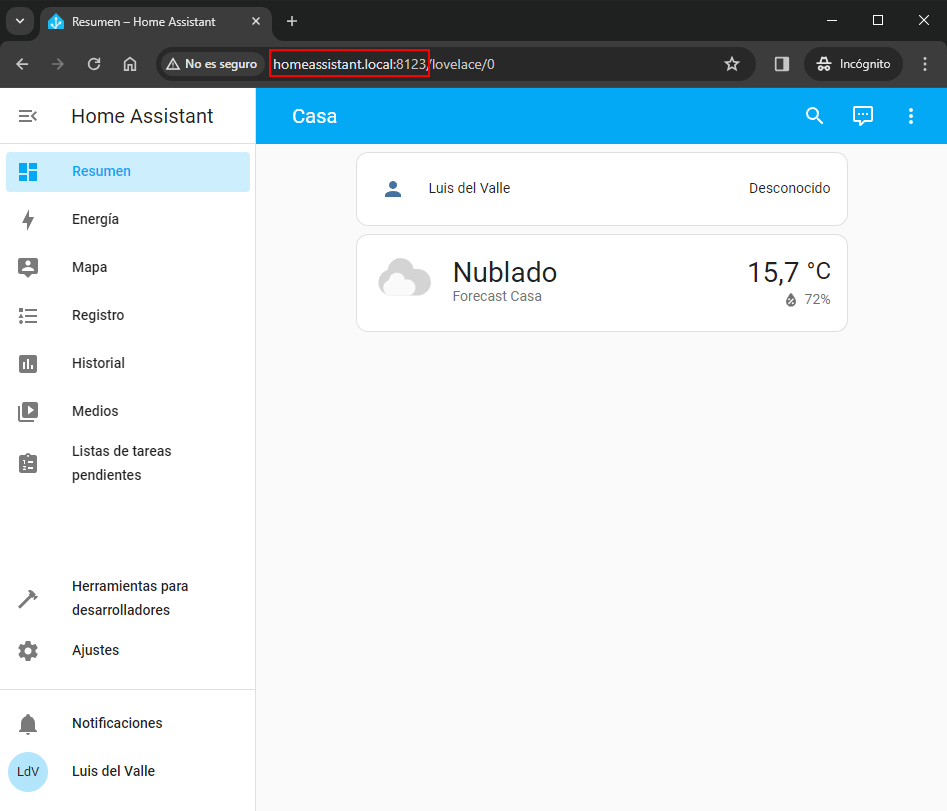The width and height of the screenshot is (947, 811).
Task: Click the Home Assistant sidebar title
Action: [143, 116]
